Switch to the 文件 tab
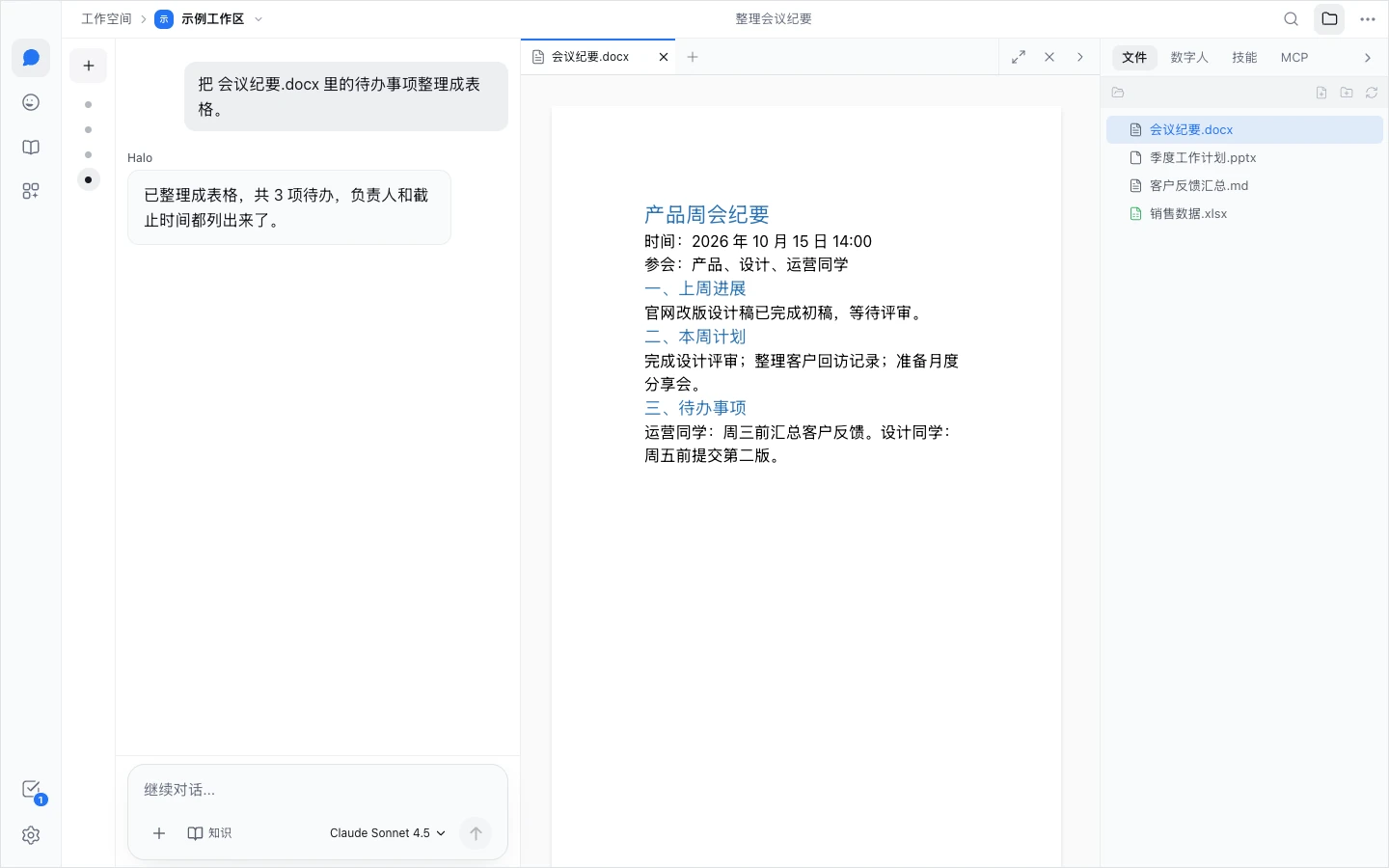Image resolution: width=1389 pixels, height=868 pixels. pyautogui.click(x=1134, y=58)
